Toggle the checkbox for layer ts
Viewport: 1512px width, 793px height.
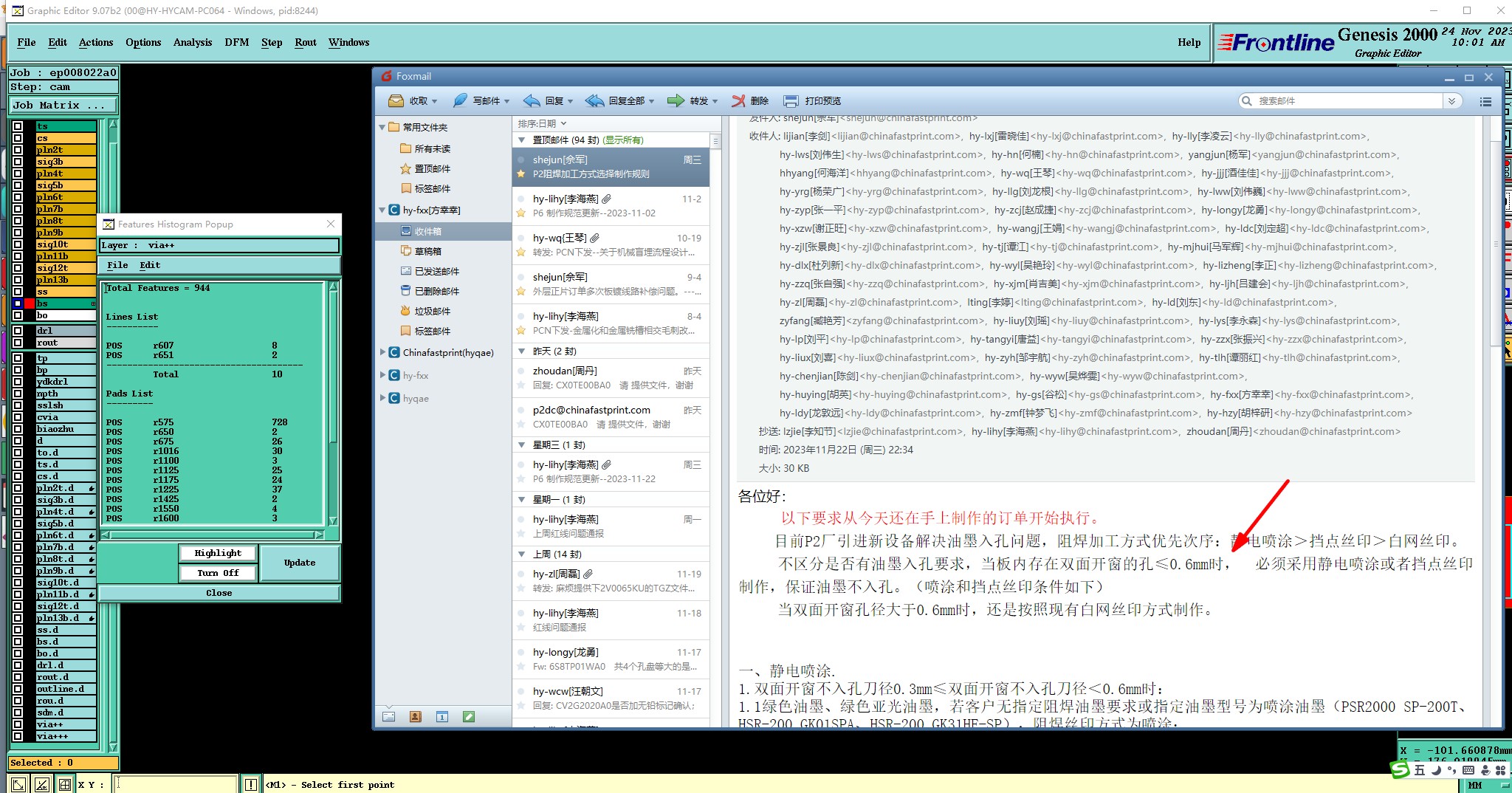click(x=18, y=126)
